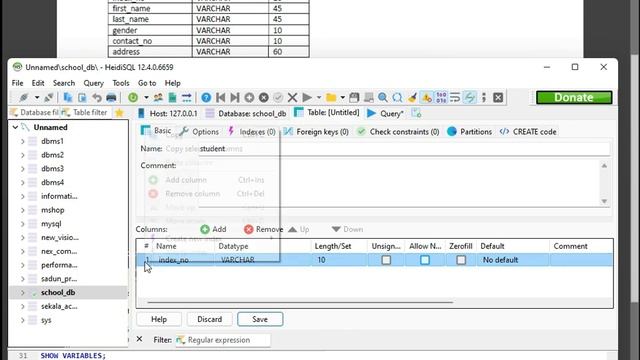Open the User manager icon
This screenshot has width=640, height=360.
pos(158,98)
